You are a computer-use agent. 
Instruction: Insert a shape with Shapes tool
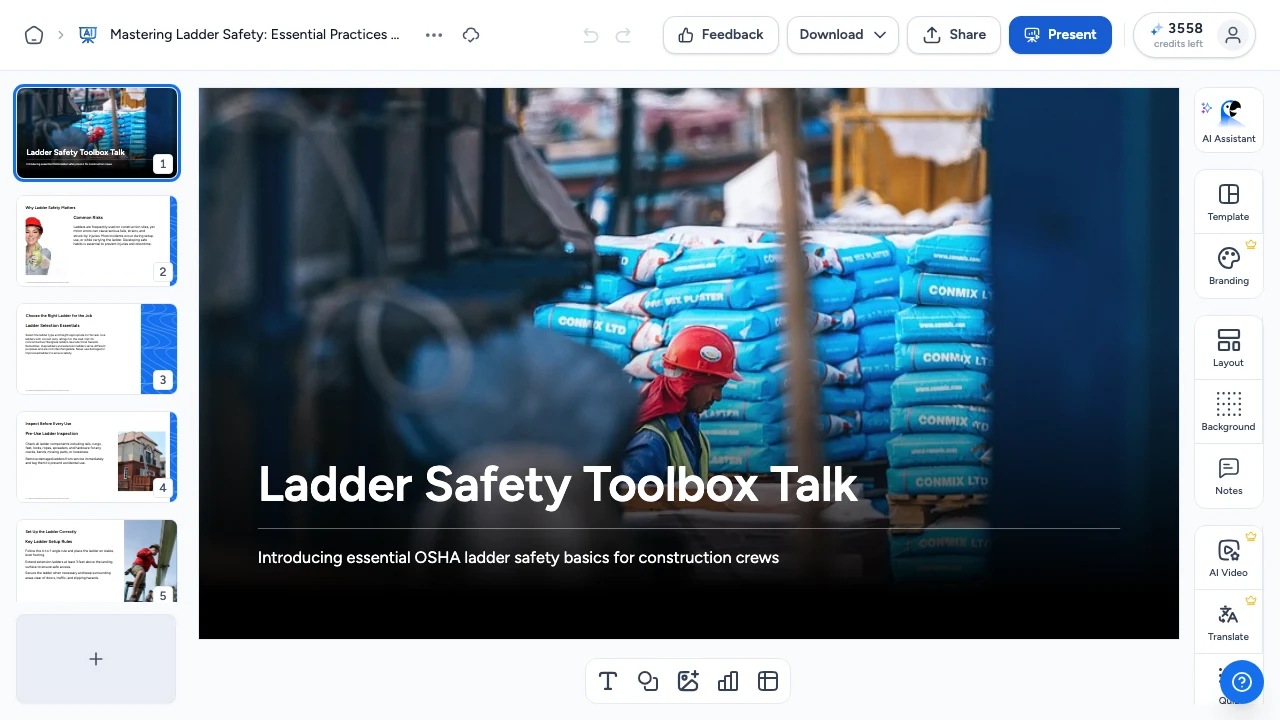pos(648,681)
